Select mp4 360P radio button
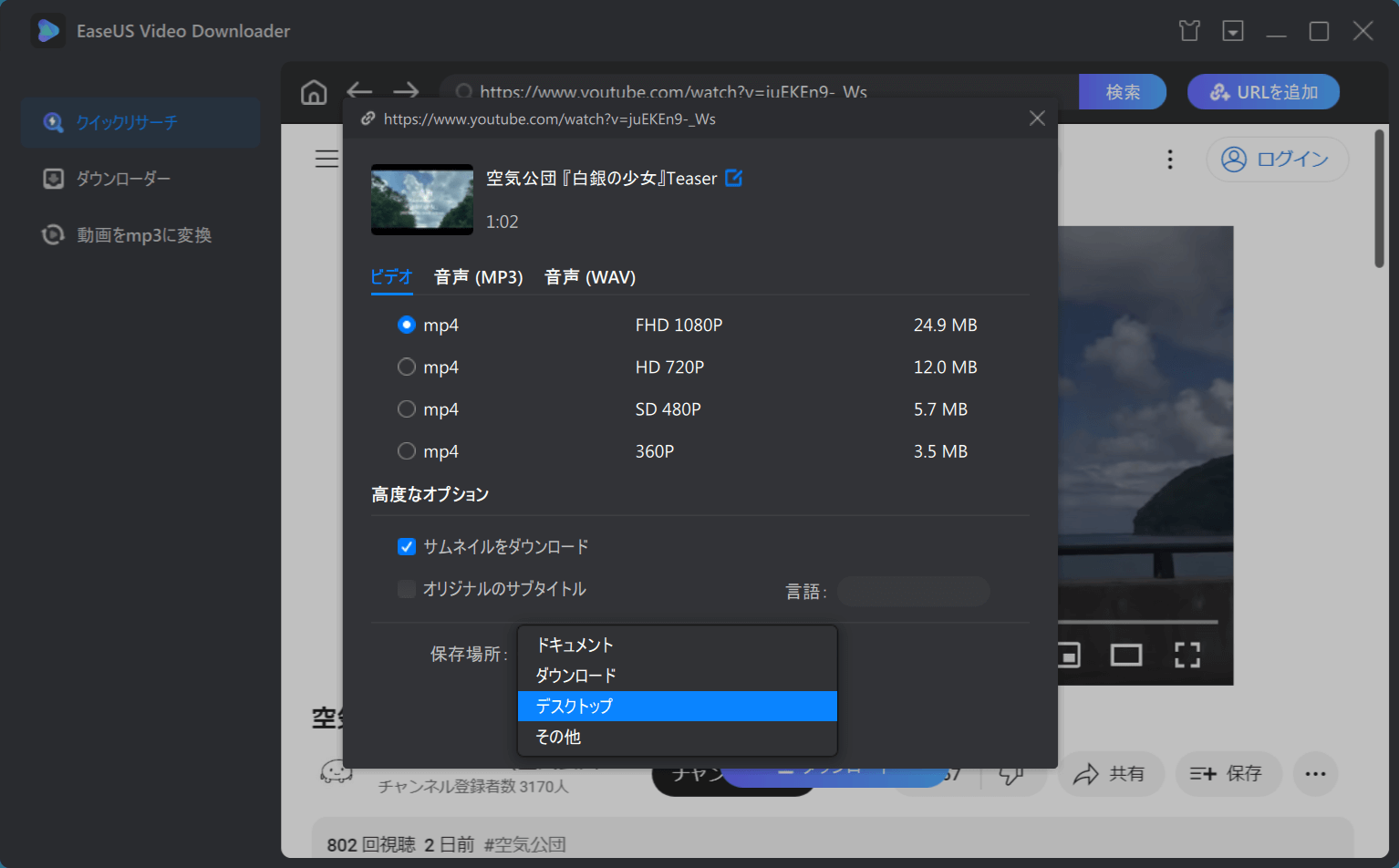The image size is (1399, 868). (x=407, y=451)
